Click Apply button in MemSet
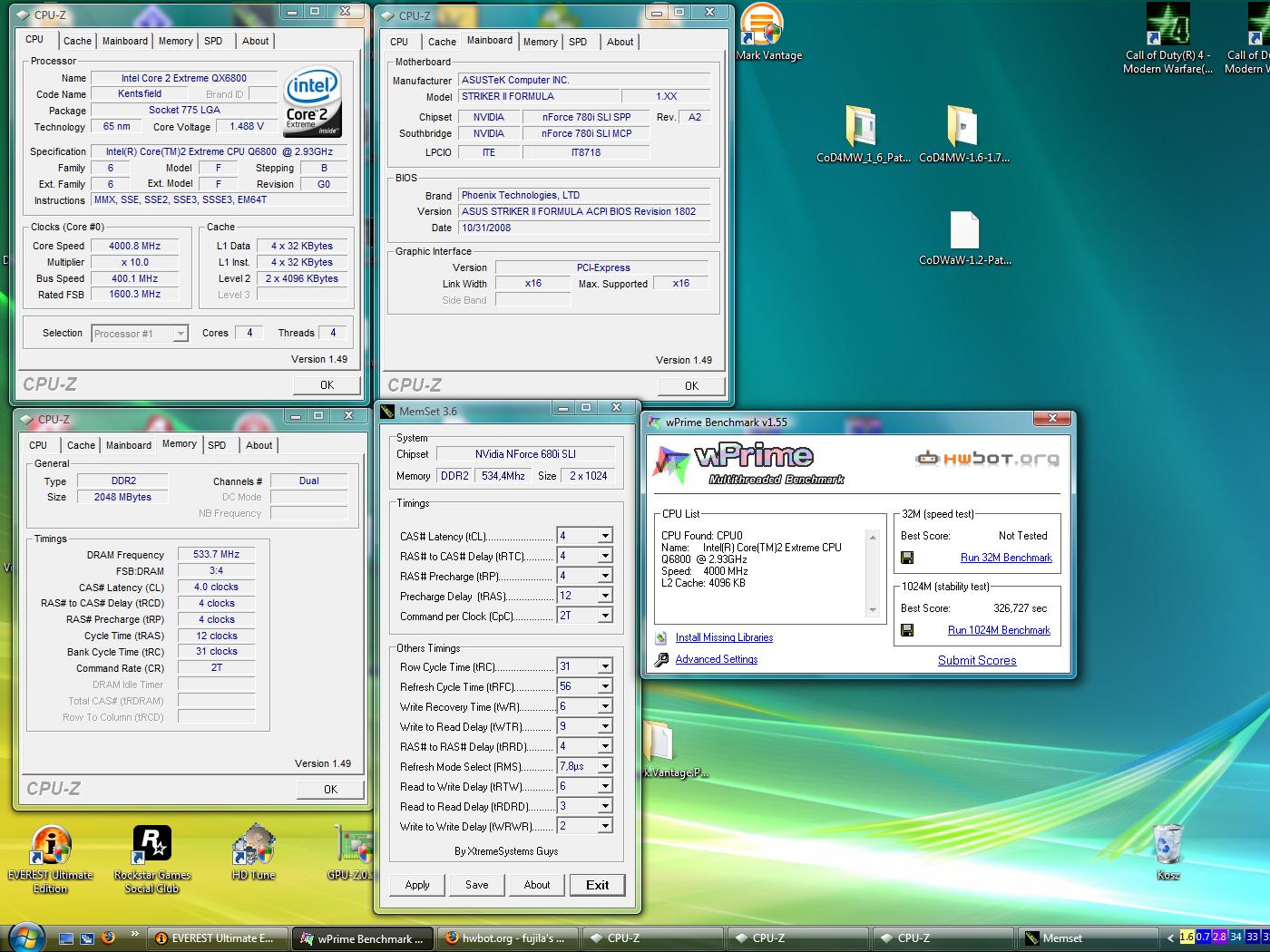1270x952 pixels. [x=417, y=885]
